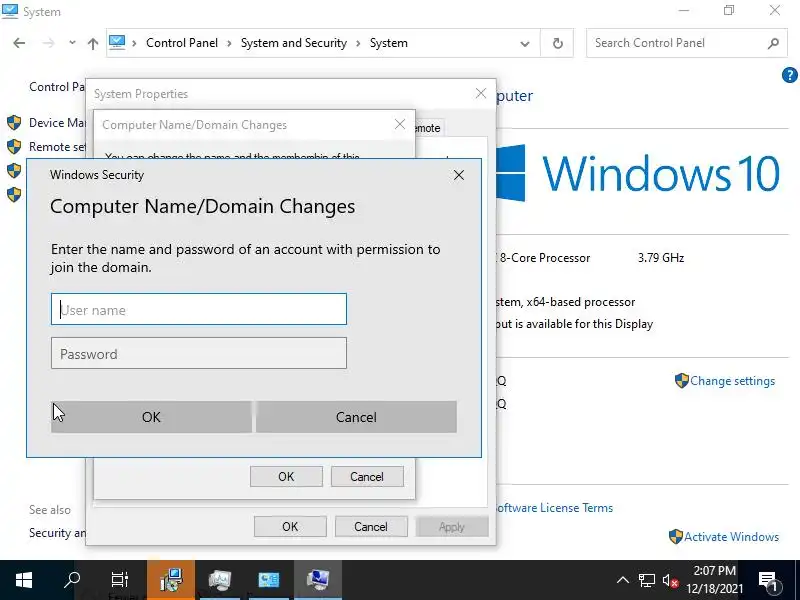The image size is (800, 600).
Task: Open taskbar search magnifier
Action: 72,580
